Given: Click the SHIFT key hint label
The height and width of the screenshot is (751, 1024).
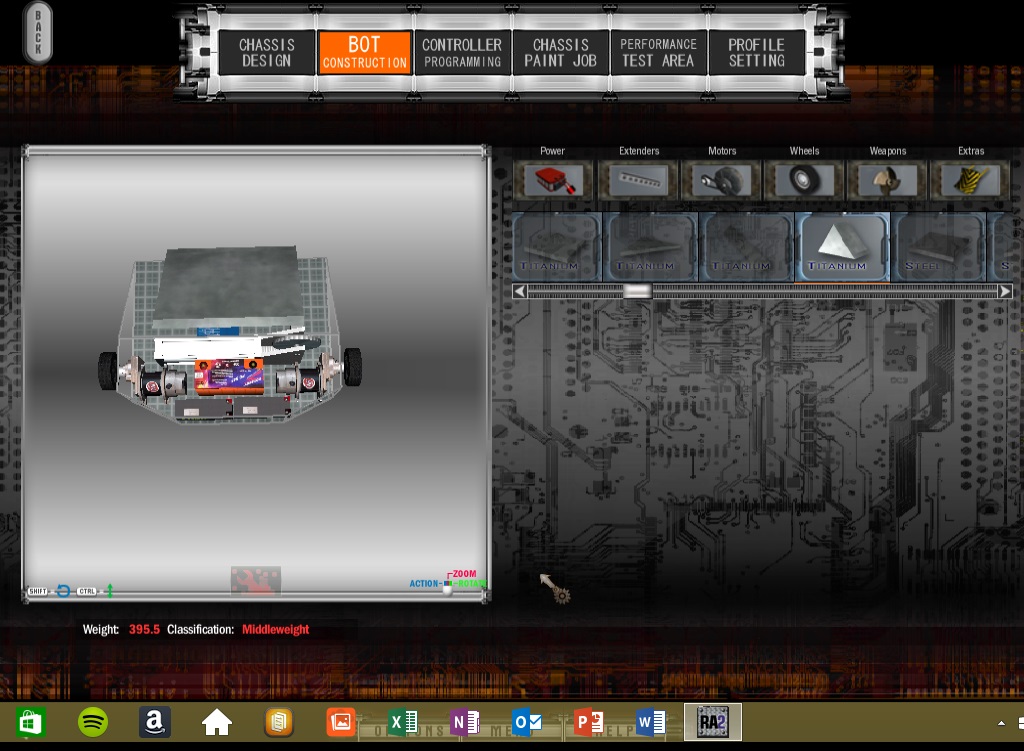Looking at the screenshot, I should (x=38, y=592).
